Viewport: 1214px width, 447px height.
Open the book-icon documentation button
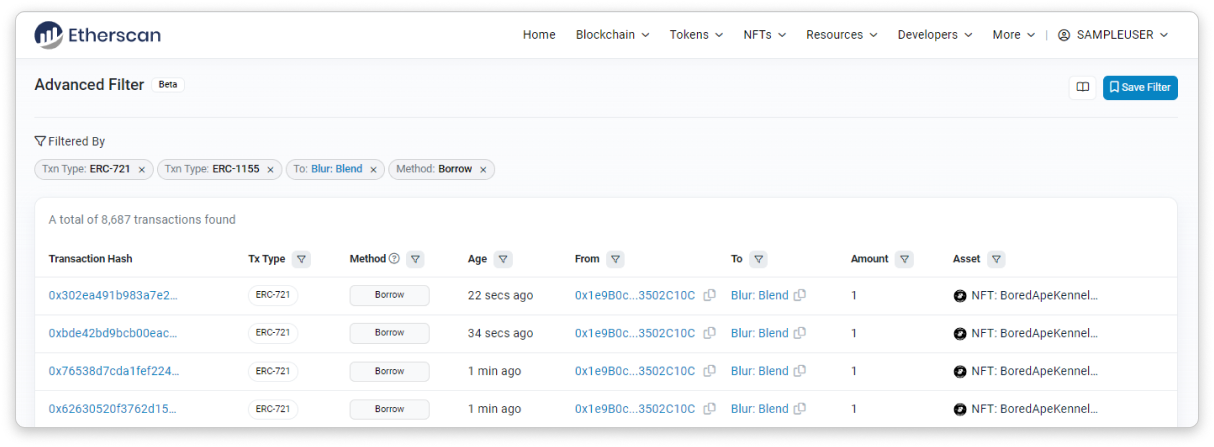click(x=1082, y=88)
